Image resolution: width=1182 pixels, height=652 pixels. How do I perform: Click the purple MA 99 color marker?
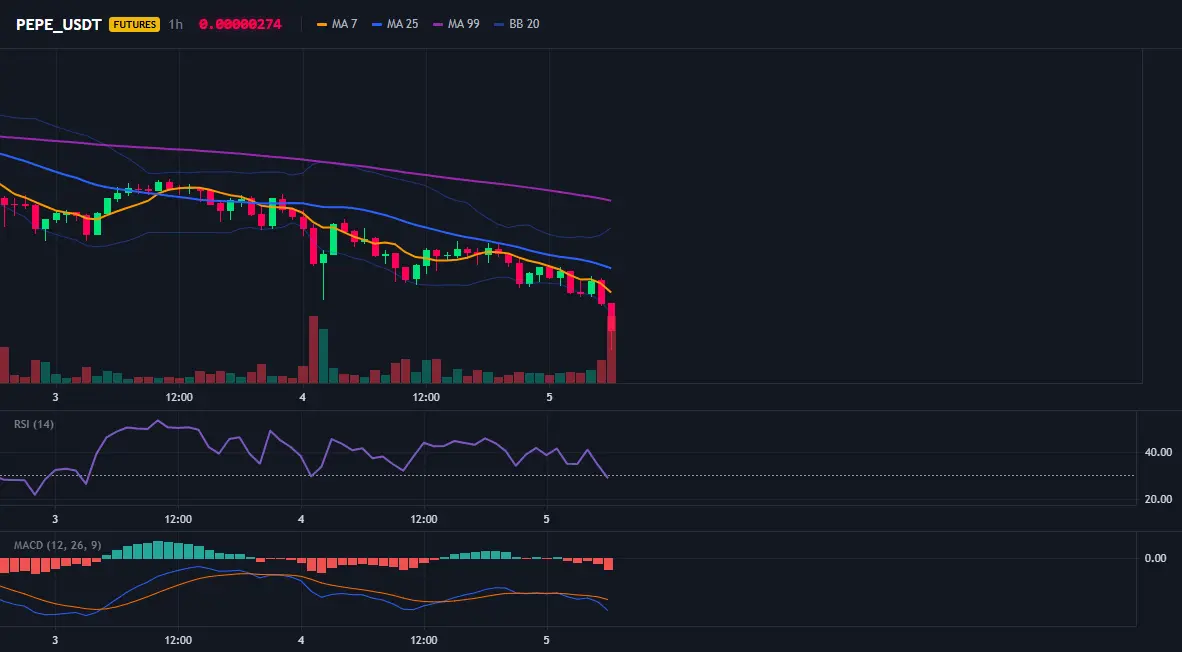[438, 25]
